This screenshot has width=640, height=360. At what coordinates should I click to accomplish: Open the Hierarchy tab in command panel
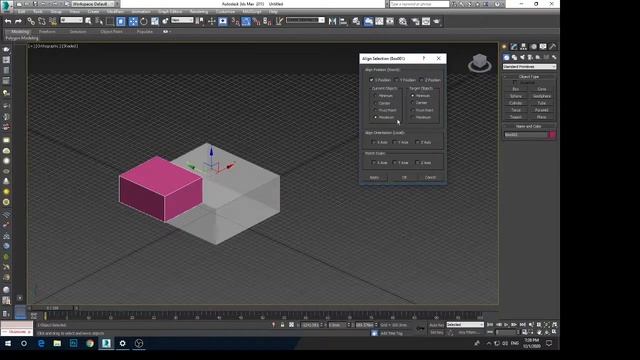[523, 47]
